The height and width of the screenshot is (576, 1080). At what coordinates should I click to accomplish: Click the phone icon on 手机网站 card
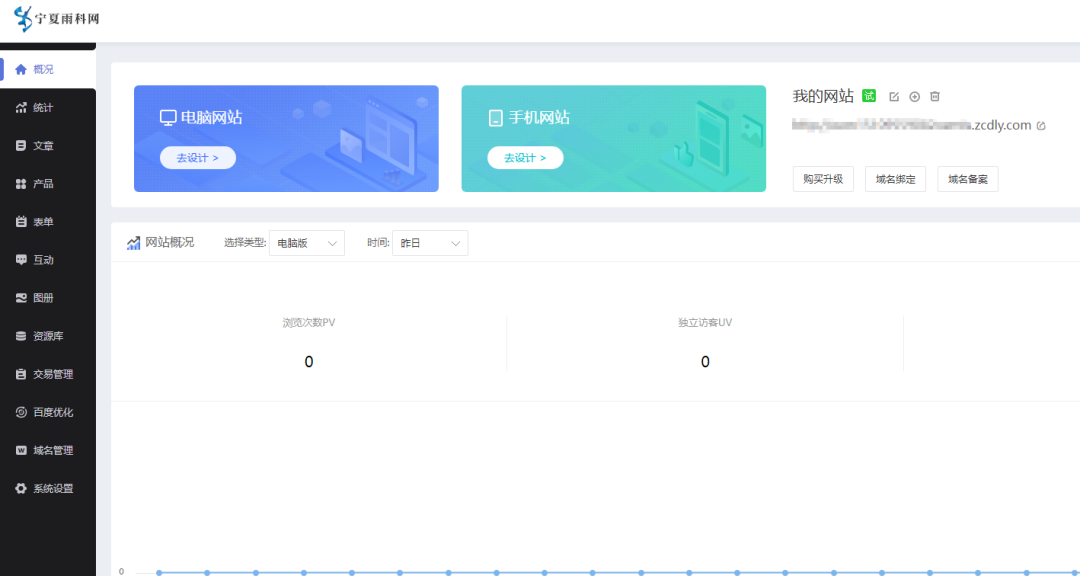(496, 119)
